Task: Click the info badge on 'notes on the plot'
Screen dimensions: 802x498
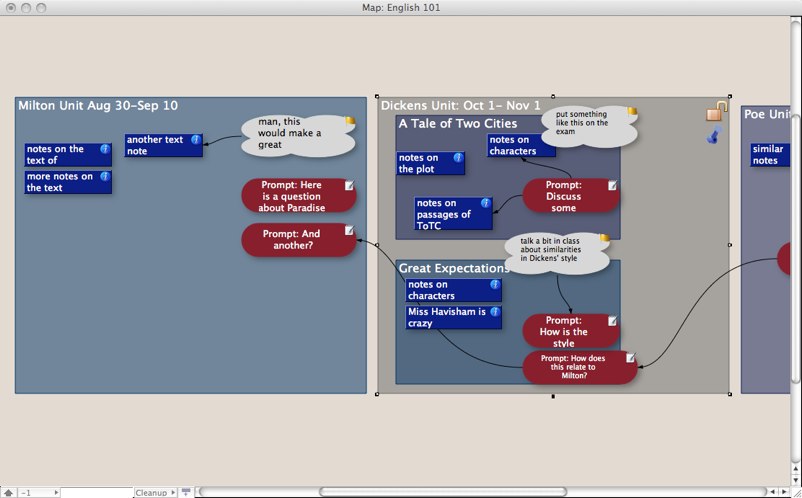Action: [x=458, y=157]
